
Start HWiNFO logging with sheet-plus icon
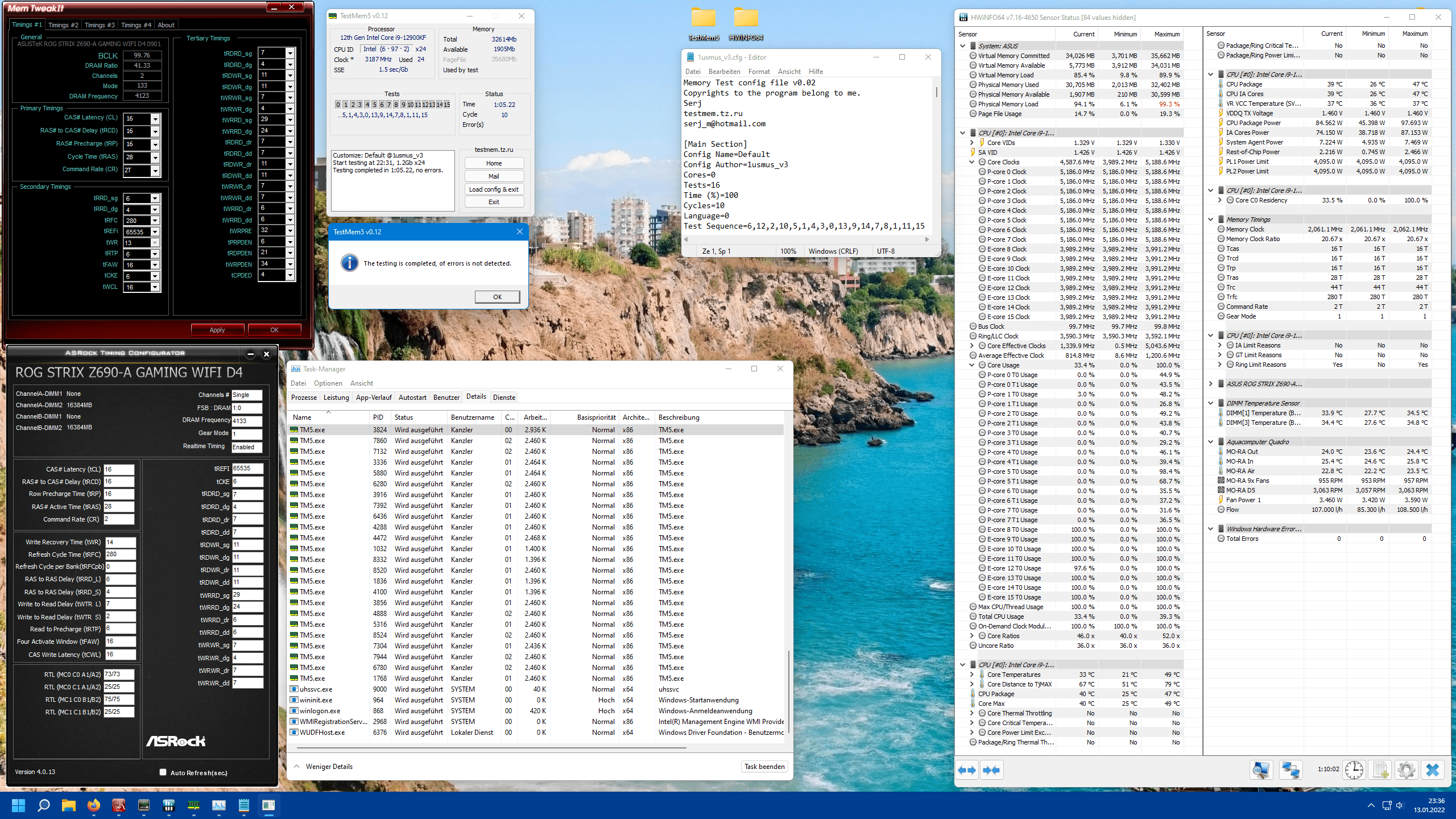tap(1380, 770)
